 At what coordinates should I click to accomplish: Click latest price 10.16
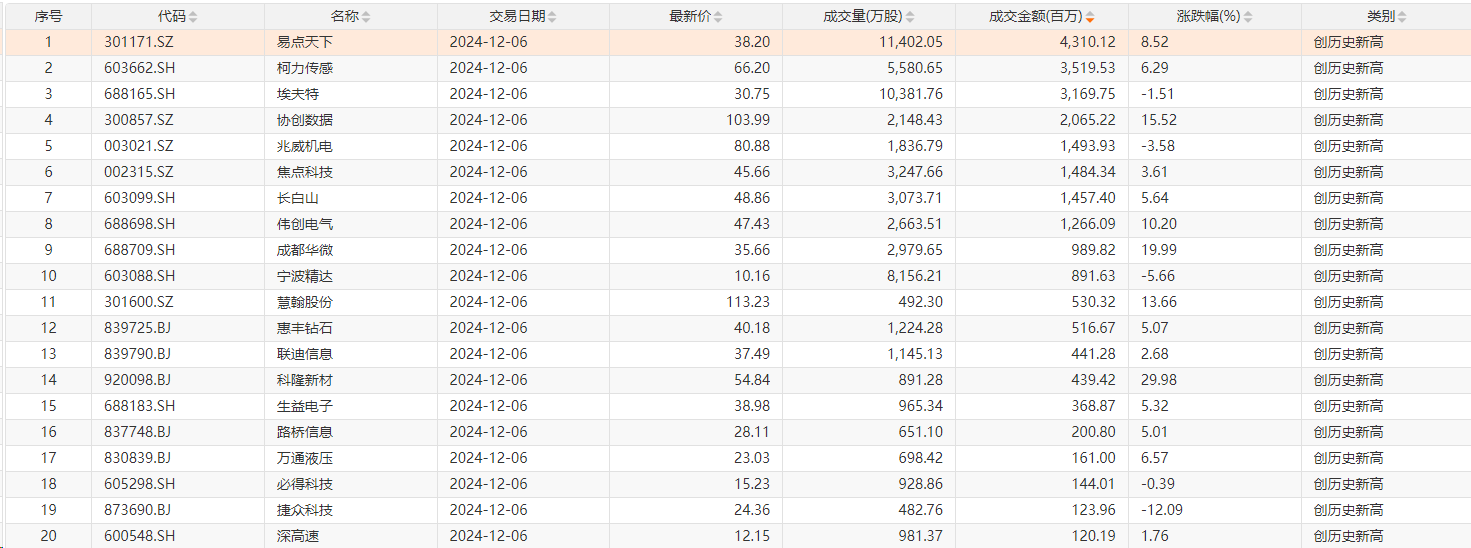[752, 276]
